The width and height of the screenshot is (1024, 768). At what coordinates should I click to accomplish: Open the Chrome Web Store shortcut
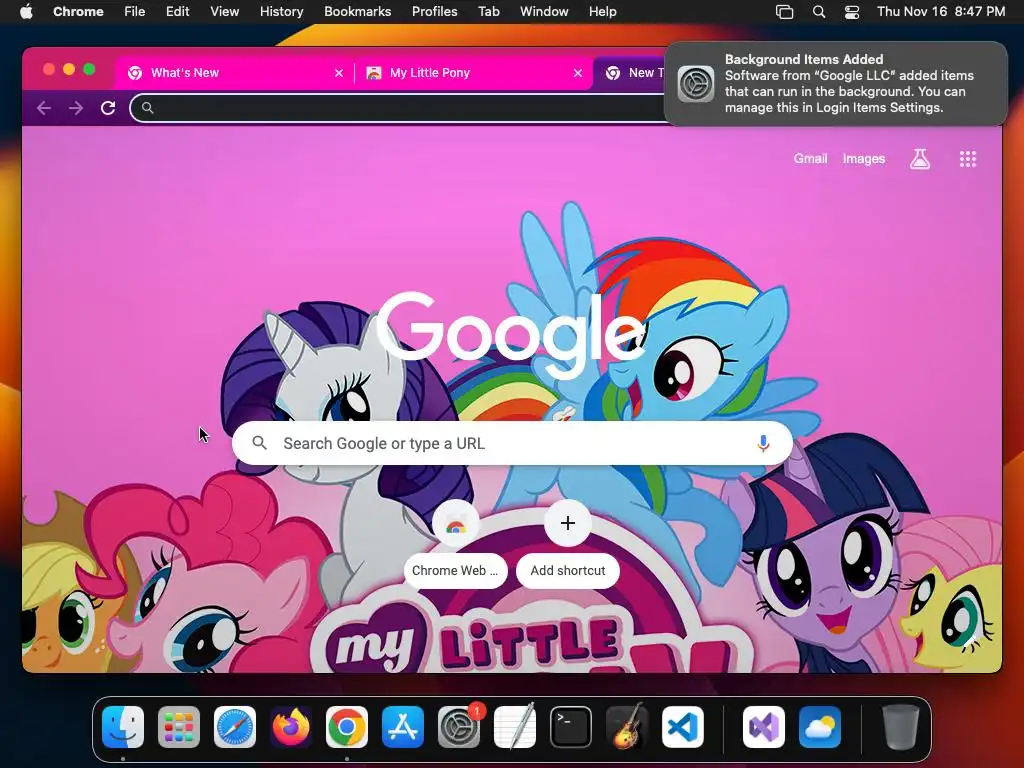[x=455, y=544]
